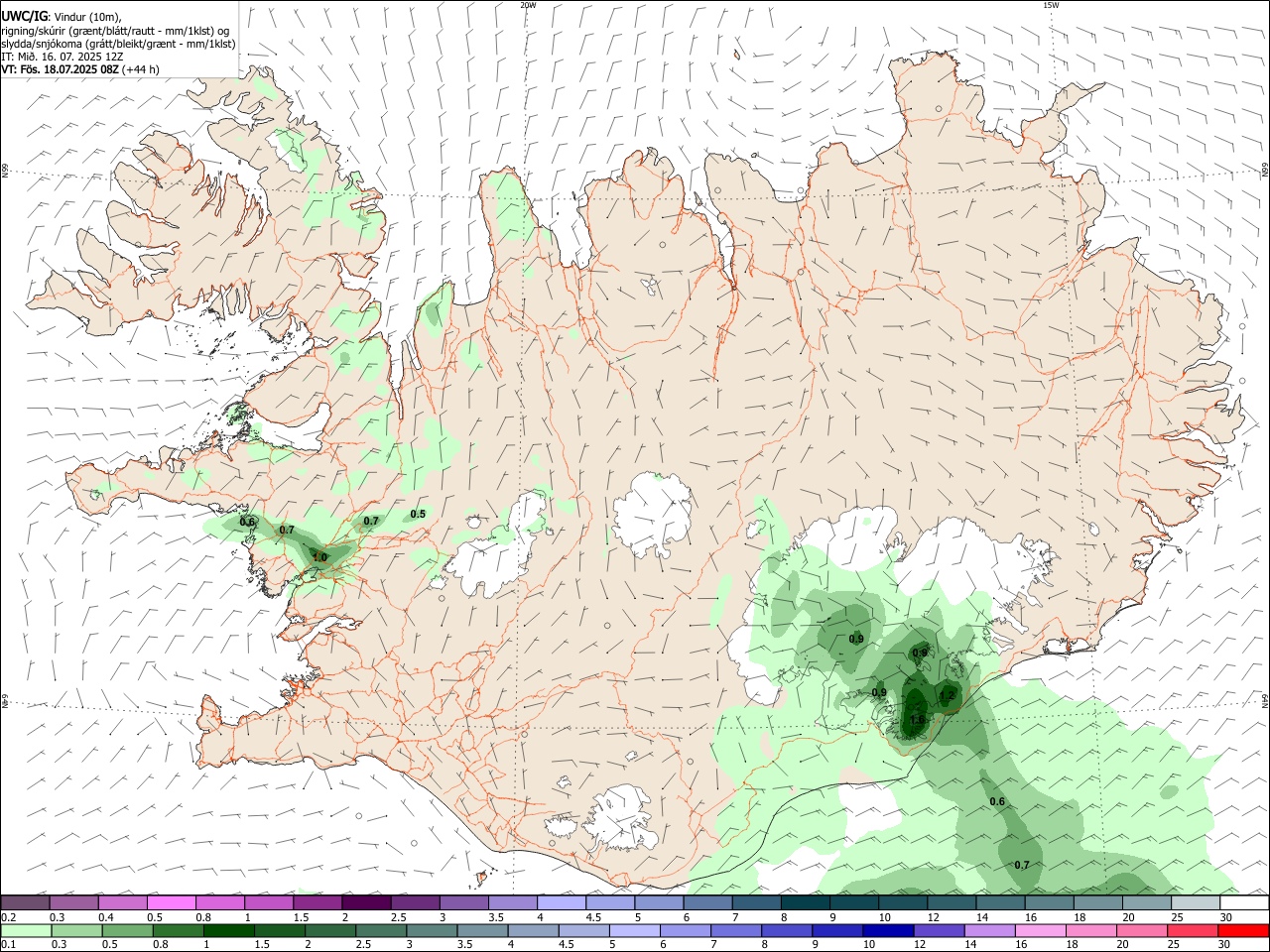Viewport: 1270px width, 952px height.
Task: Select the 'VT: Fös. 18.07.2025 08Z (+44 h)' line
Action: pyautogui.click(x=79, y=69)
